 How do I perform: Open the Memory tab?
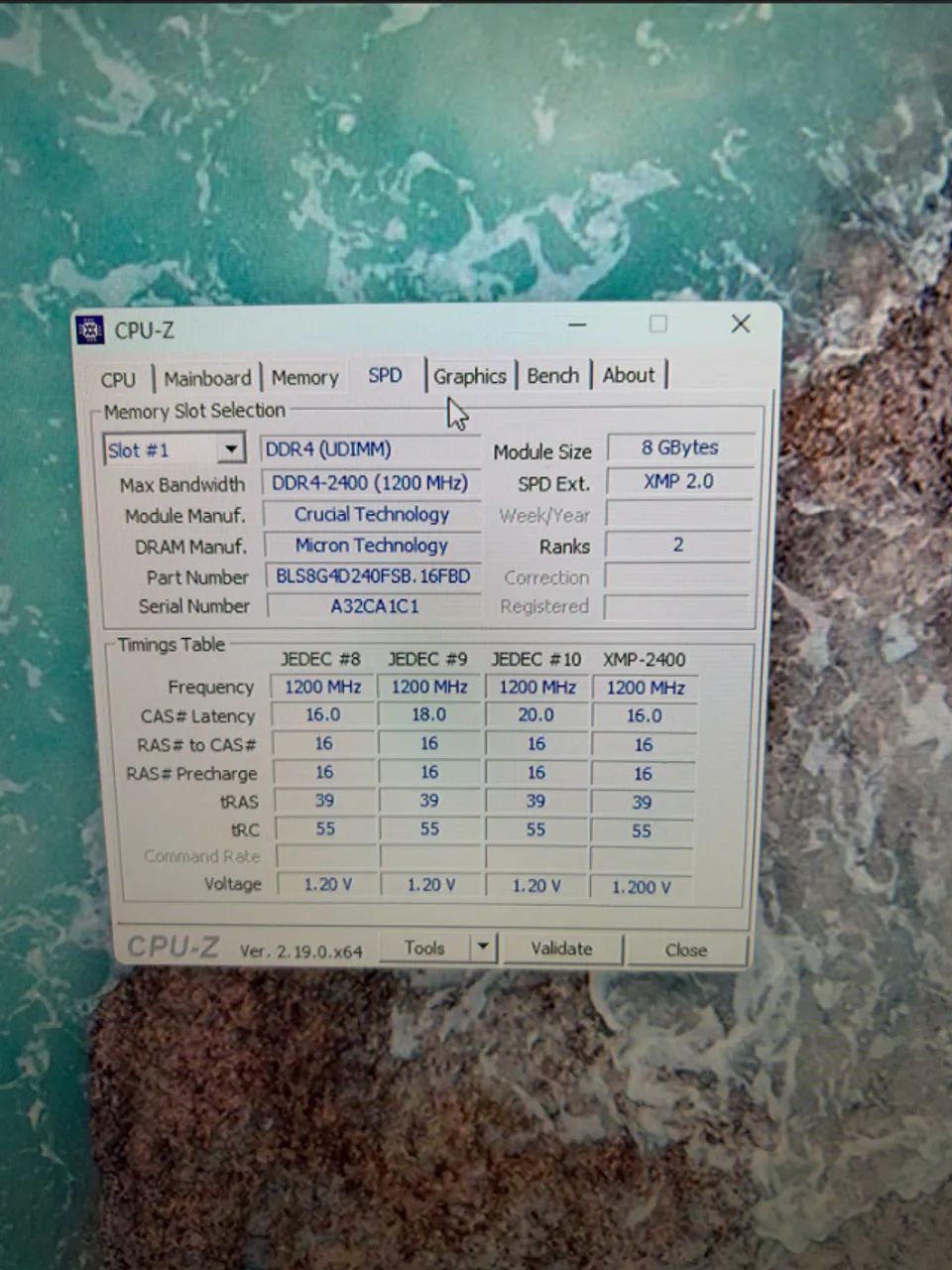[304, 377]
